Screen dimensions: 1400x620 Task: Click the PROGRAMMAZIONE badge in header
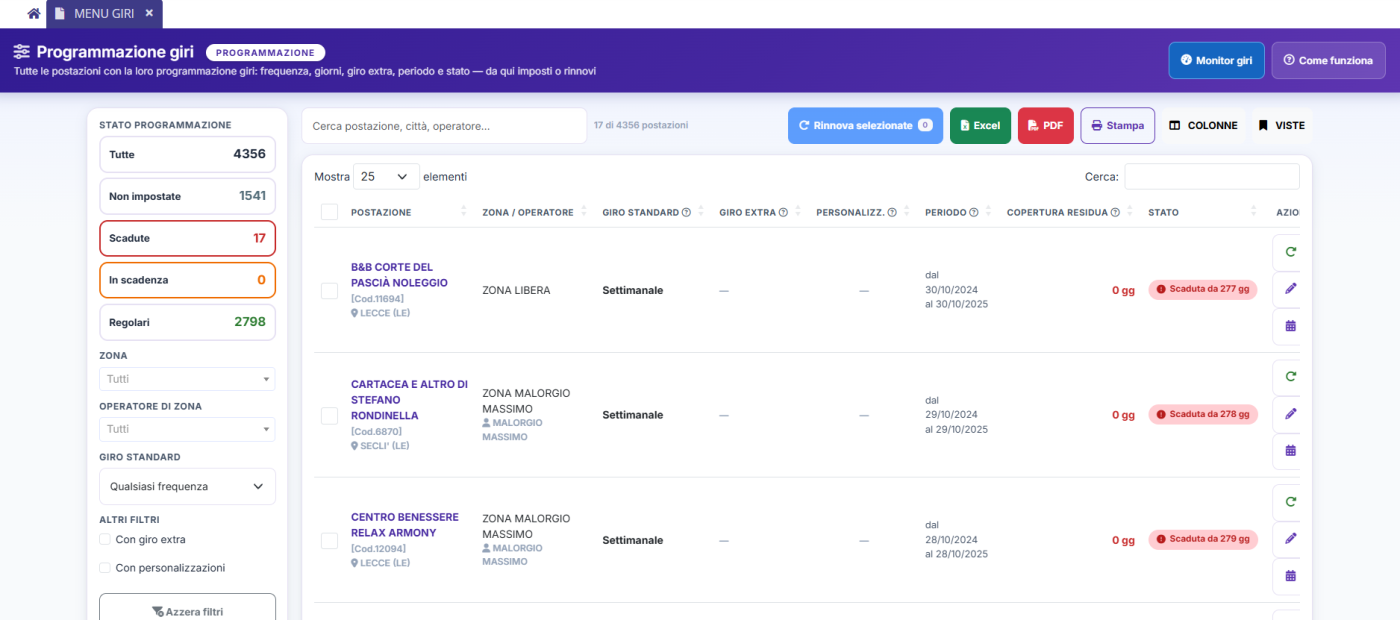(265, 53)
